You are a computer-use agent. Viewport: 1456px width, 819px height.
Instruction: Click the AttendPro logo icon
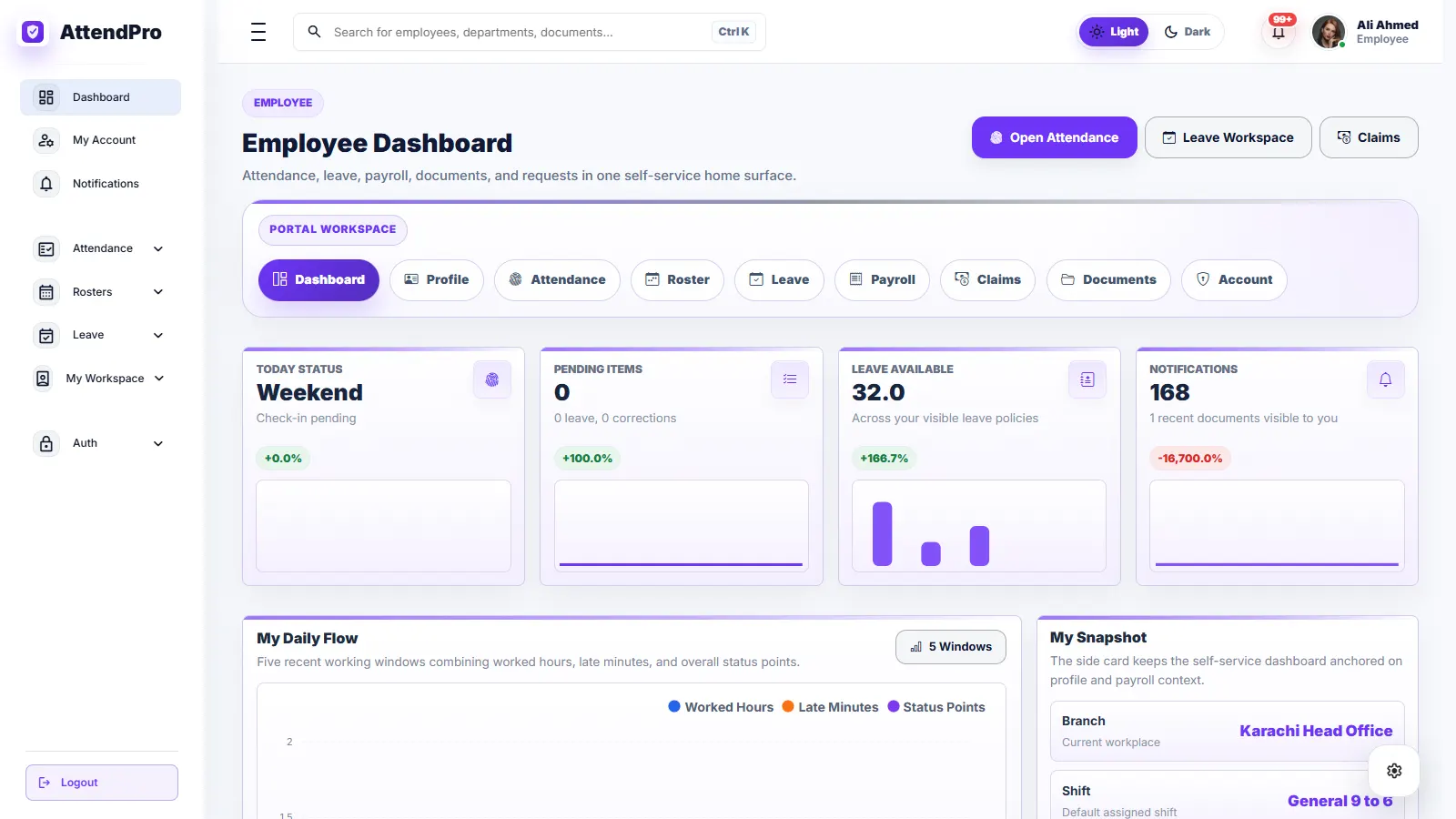pos(33,32)
